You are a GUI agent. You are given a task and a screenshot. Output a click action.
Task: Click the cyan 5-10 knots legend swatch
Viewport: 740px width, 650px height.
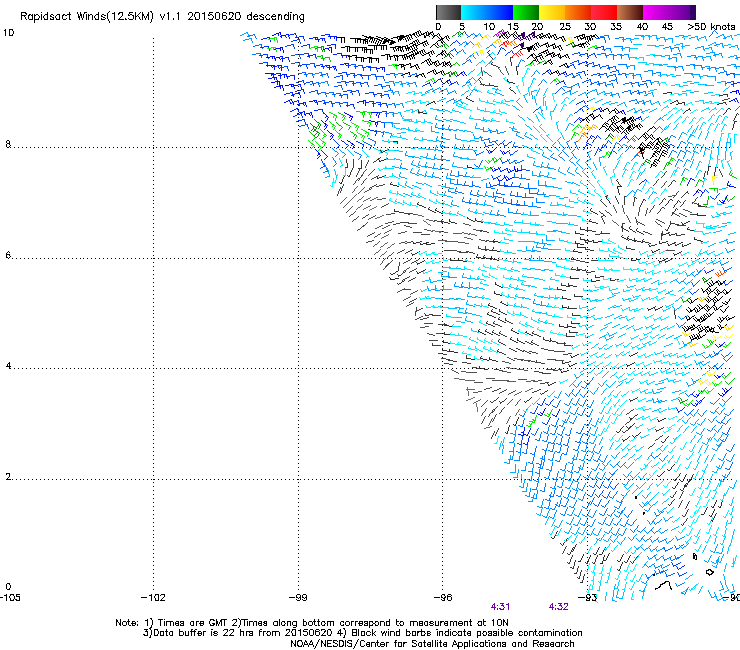pos(474,12)
